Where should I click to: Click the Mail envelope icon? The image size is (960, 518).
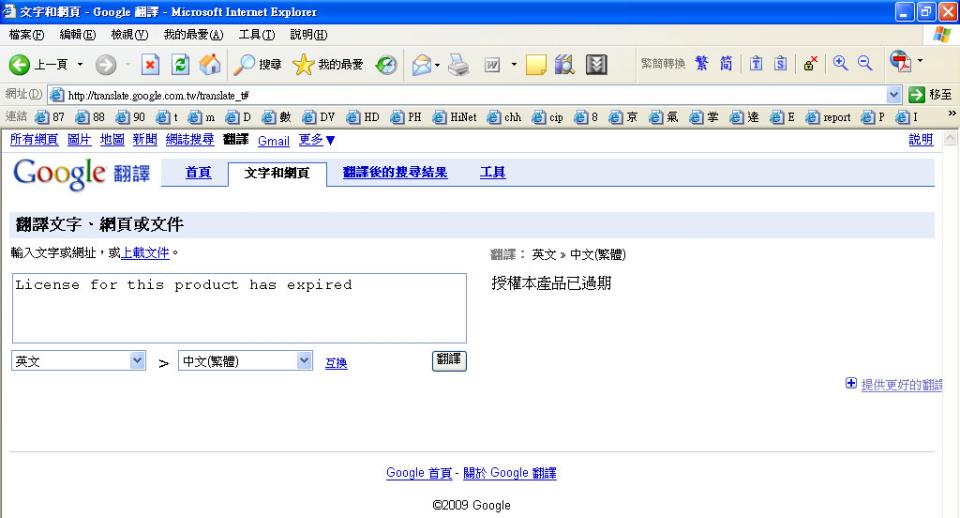pyautogui.click(x=421, y=64)
